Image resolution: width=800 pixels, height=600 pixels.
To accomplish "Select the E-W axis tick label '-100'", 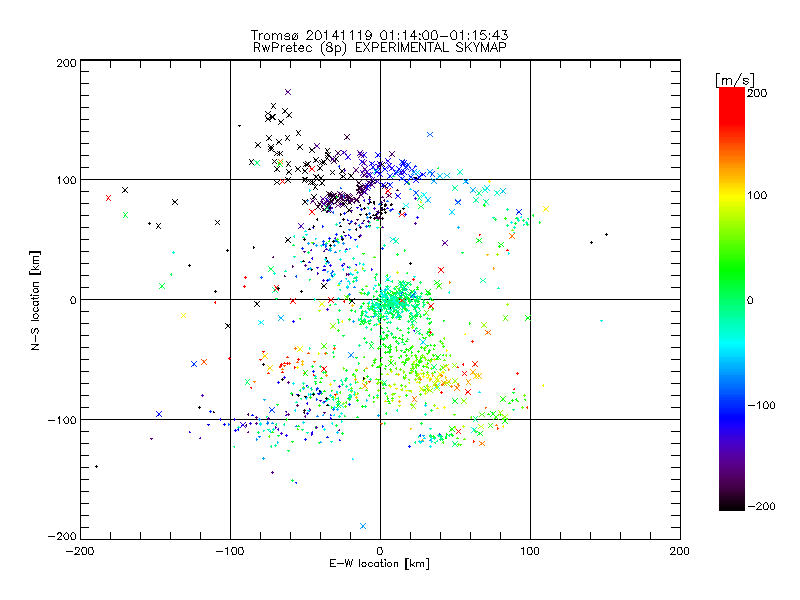I will click(230, 551).
